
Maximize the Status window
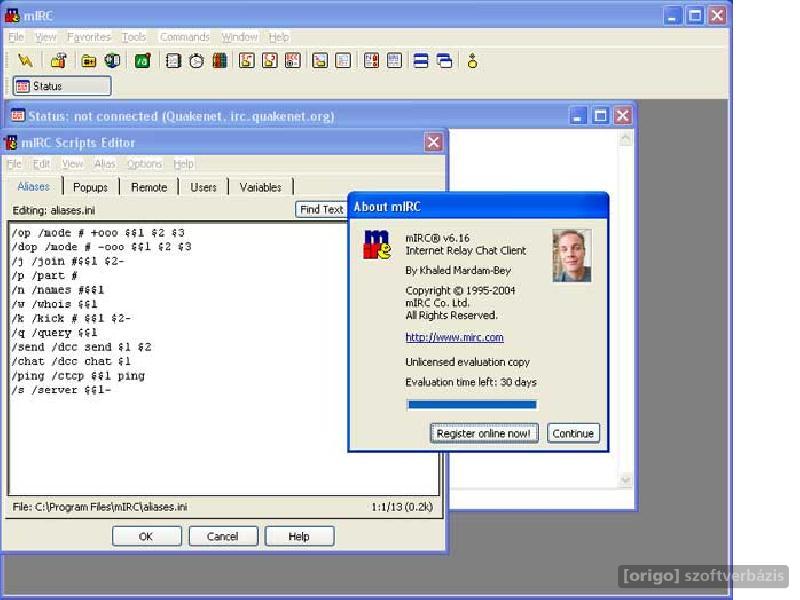point(601,116)
